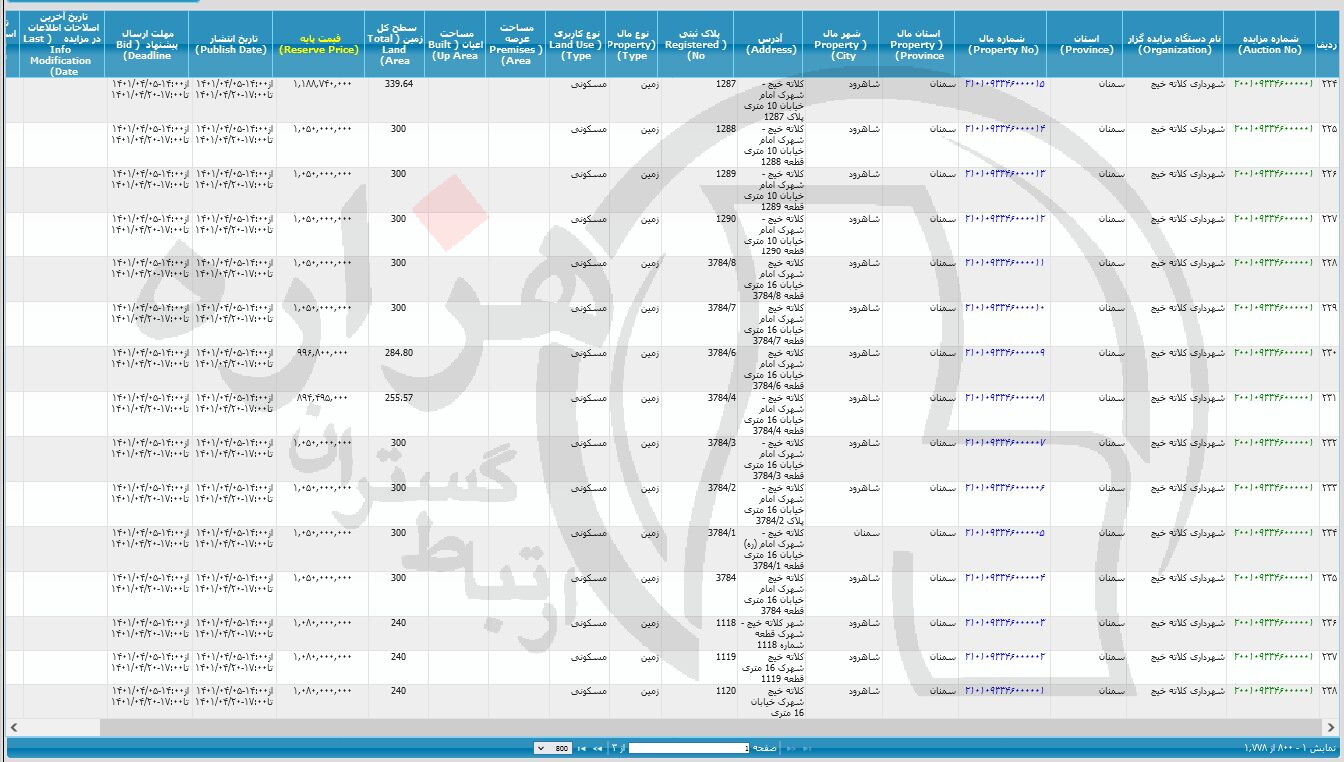The width and height of the screenshot is (1344, 762).
Task: Select the reserve price ۱,۱۸۸,۷۴۰,۰۰۰ cell
Action: click(x=320, y=100)
